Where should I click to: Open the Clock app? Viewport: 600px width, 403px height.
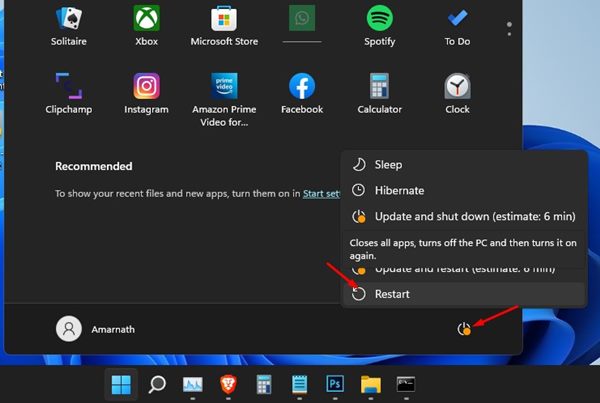click(x=457, y=94)
